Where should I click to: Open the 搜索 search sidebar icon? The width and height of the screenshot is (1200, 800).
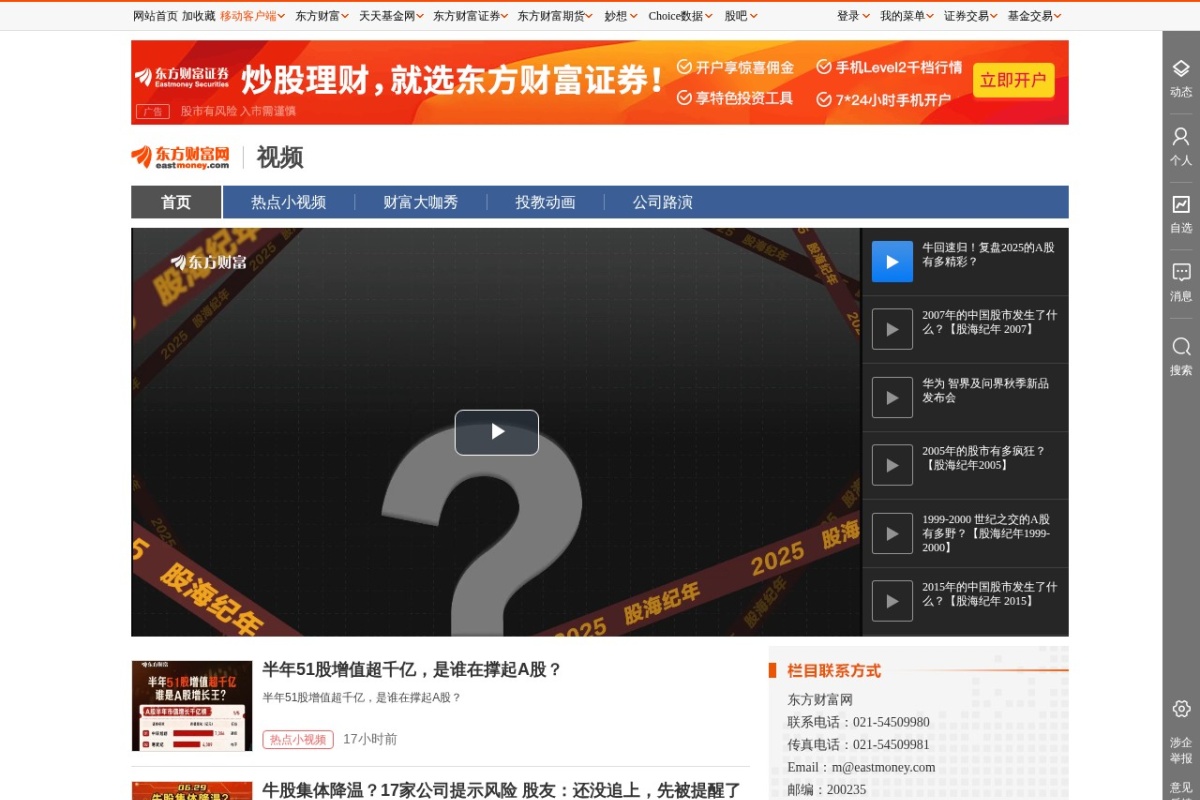tap(1181, 357)
